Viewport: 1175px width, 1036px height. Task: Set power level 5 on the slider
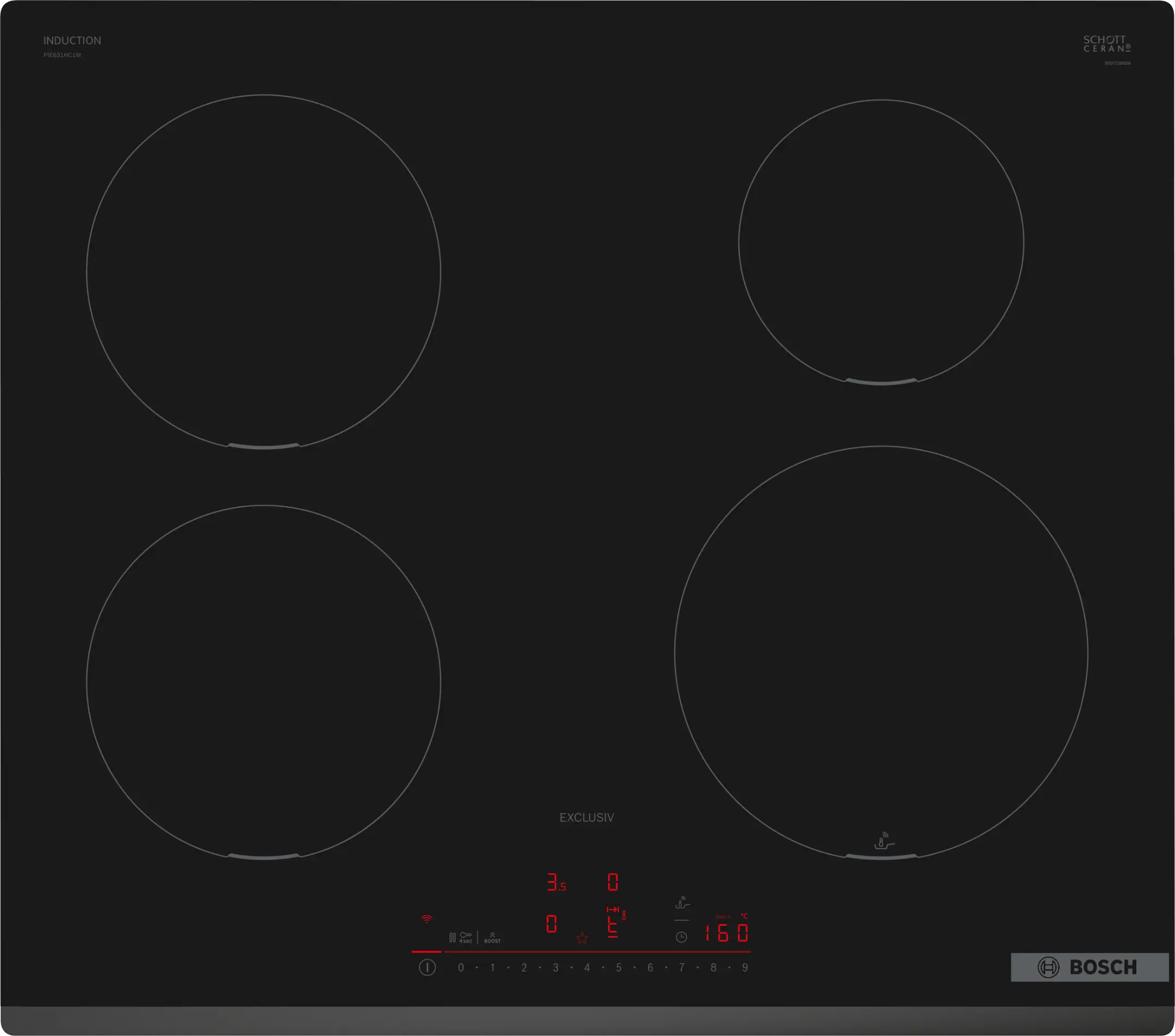coord(619,968)
